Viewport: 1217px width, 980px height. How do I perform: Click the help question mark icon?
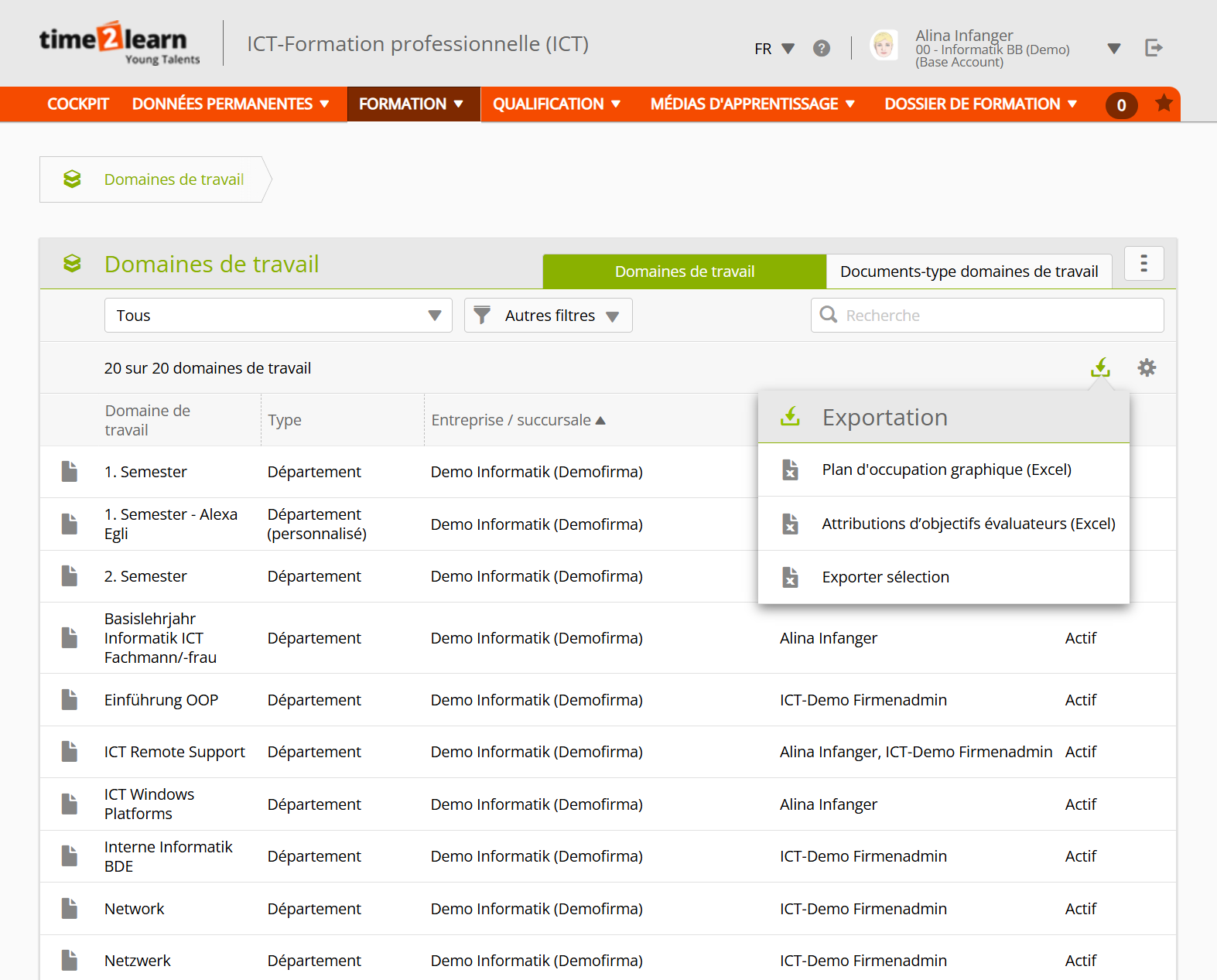[x=821, y=48]
